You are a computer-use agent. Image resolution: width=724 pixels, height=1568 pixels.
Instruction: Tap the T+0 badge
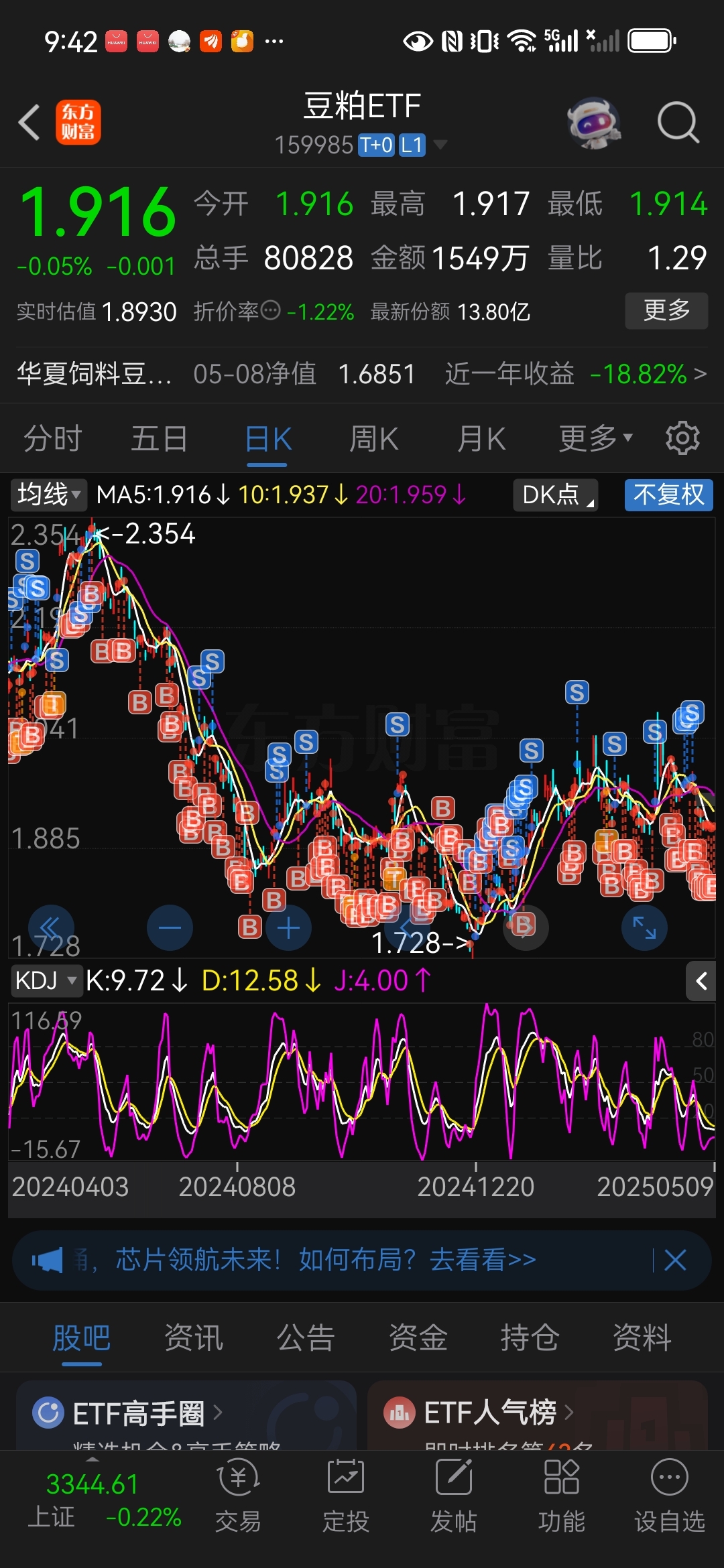376,145
